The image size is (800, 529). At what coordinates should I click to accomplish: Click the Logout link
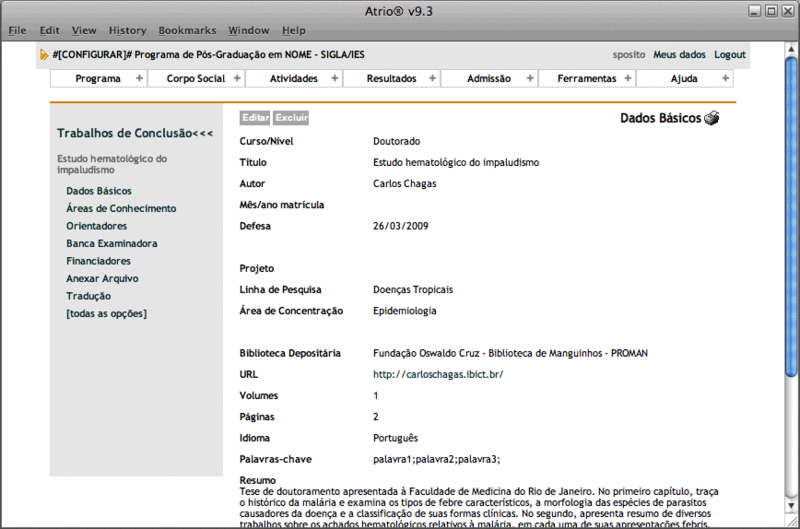(730, 54)
